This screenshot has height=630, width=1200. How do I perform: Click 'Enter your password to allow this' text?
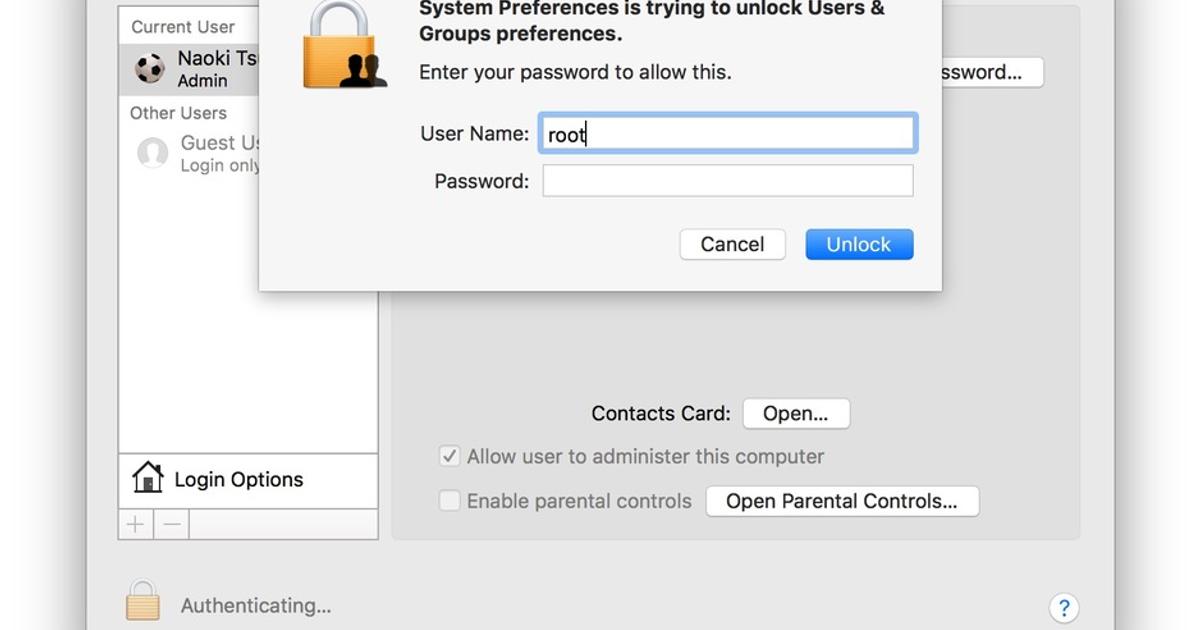point(575,72)
